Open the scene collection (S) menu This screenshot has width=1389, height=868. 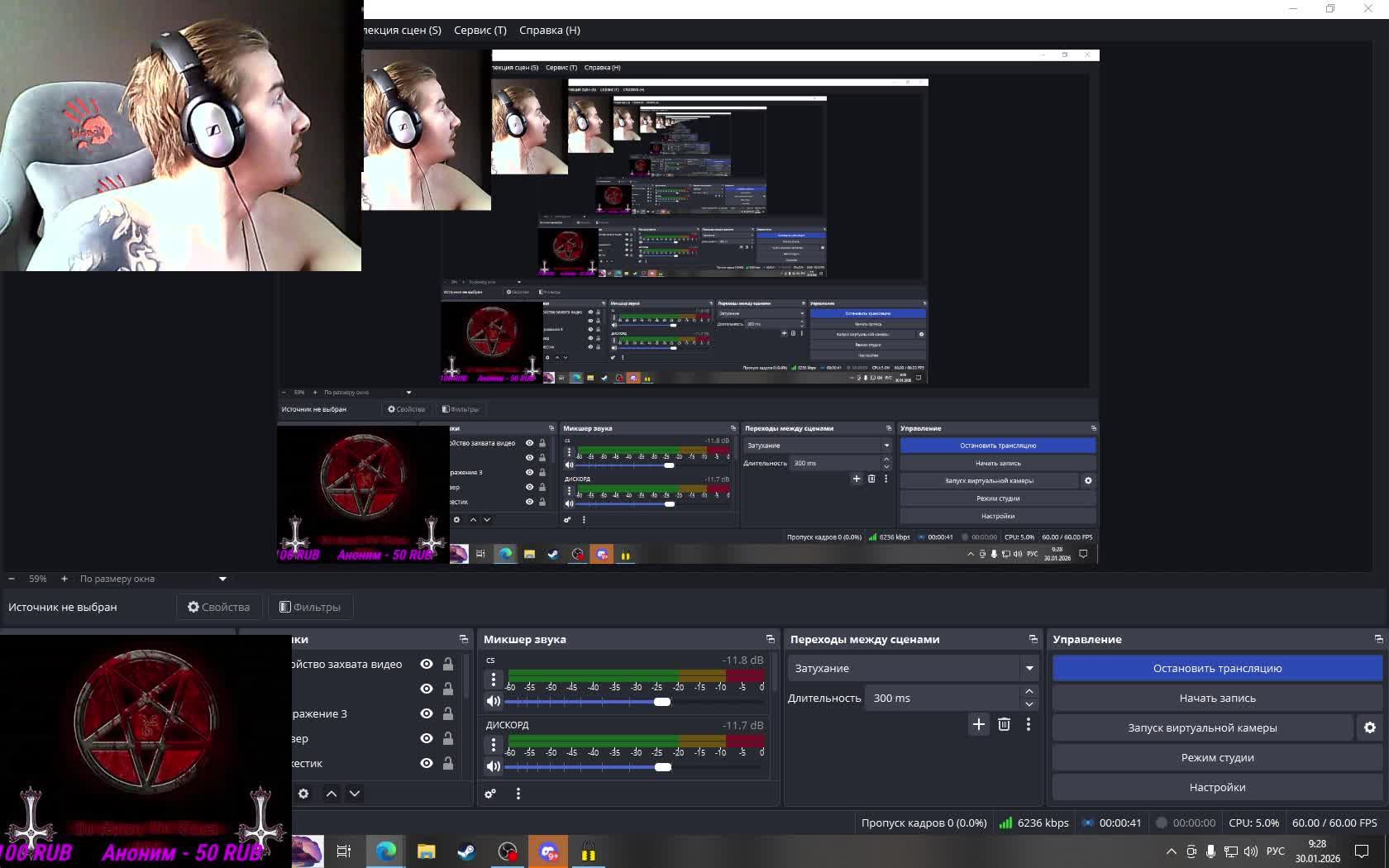[403, 30]
